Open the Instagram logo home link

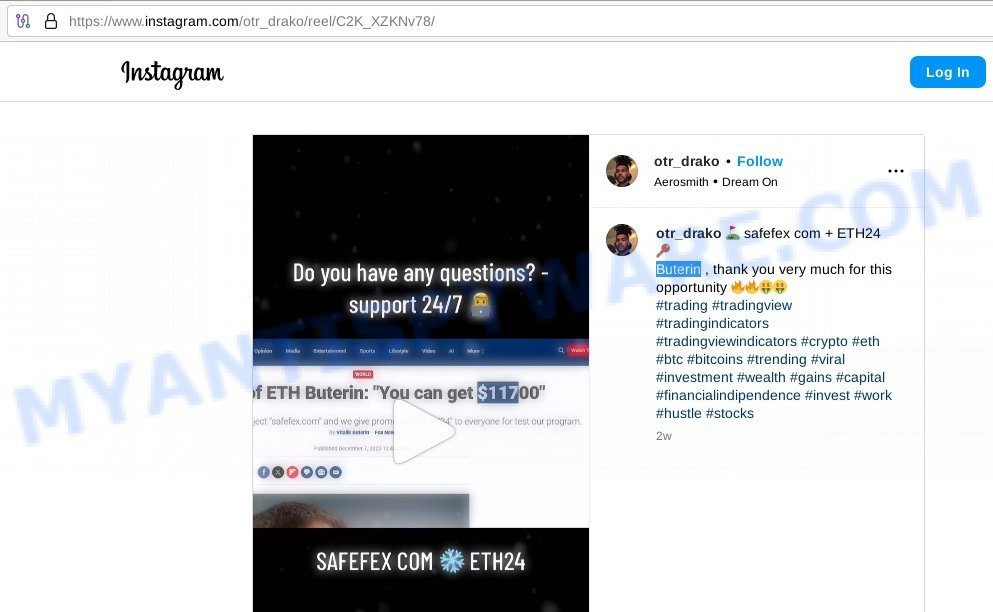point(172,73)
